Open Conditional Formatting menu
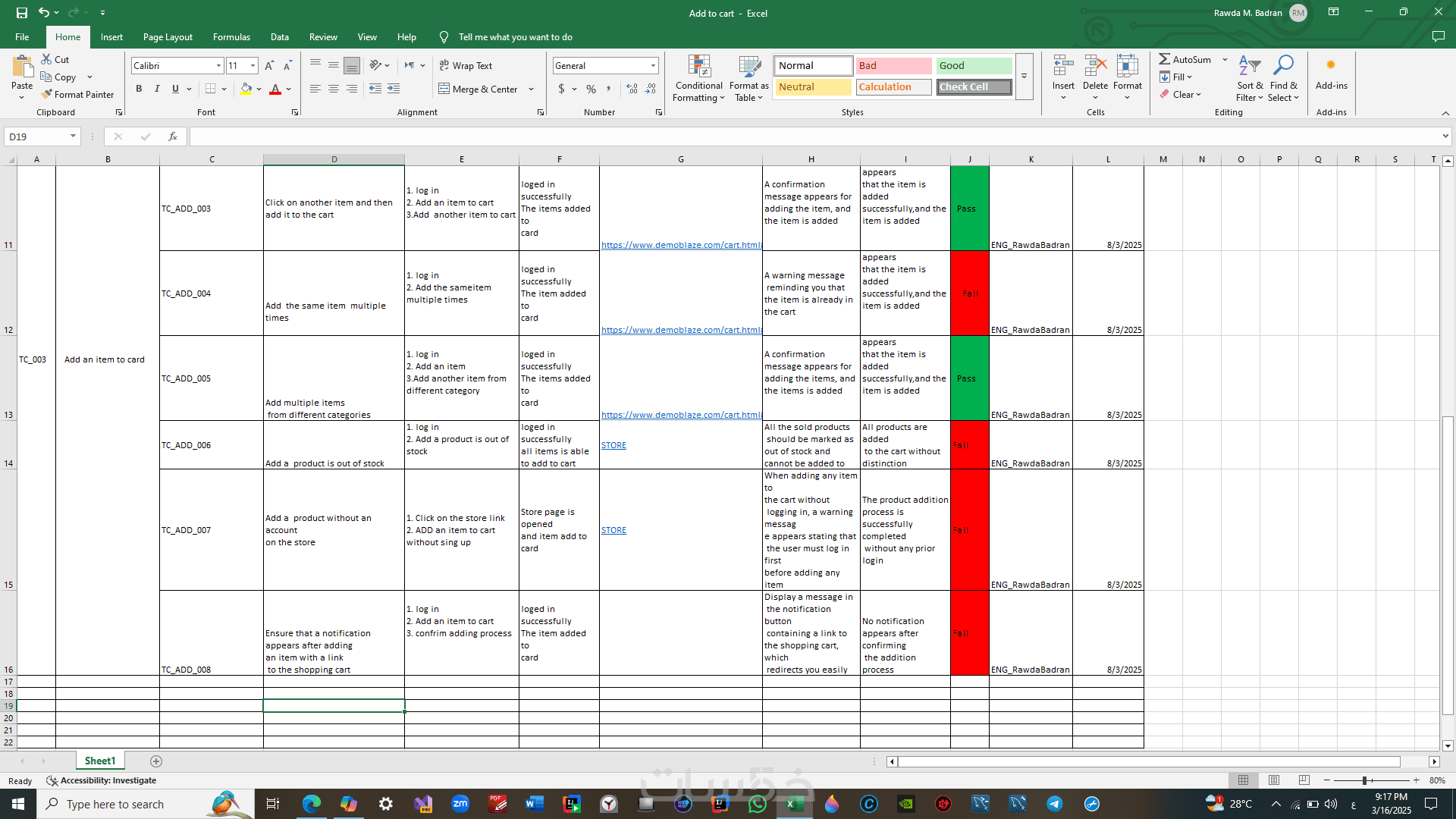 (x=698, y=78)
